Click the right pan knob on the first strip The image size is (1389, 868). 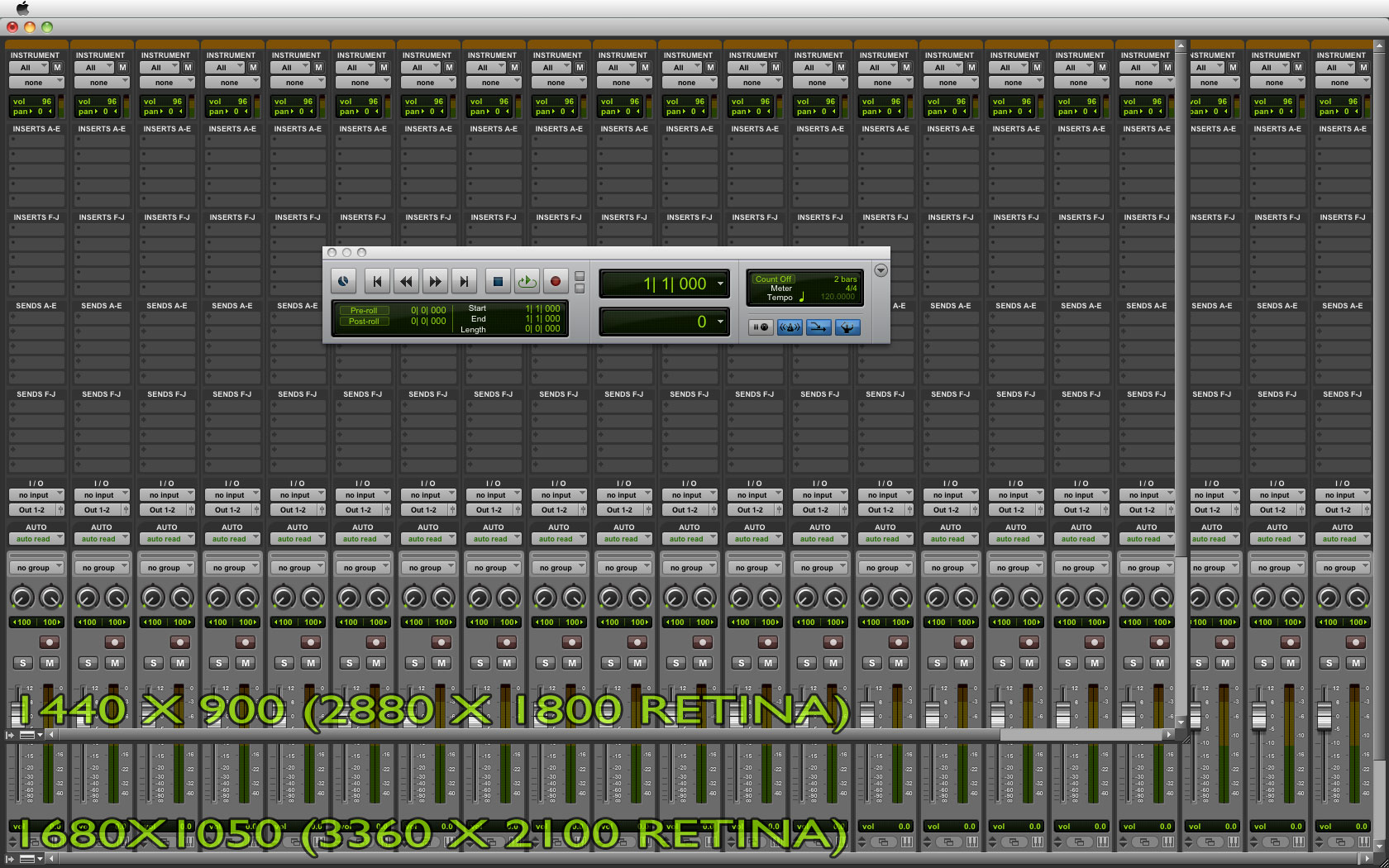tap(51, 597)
